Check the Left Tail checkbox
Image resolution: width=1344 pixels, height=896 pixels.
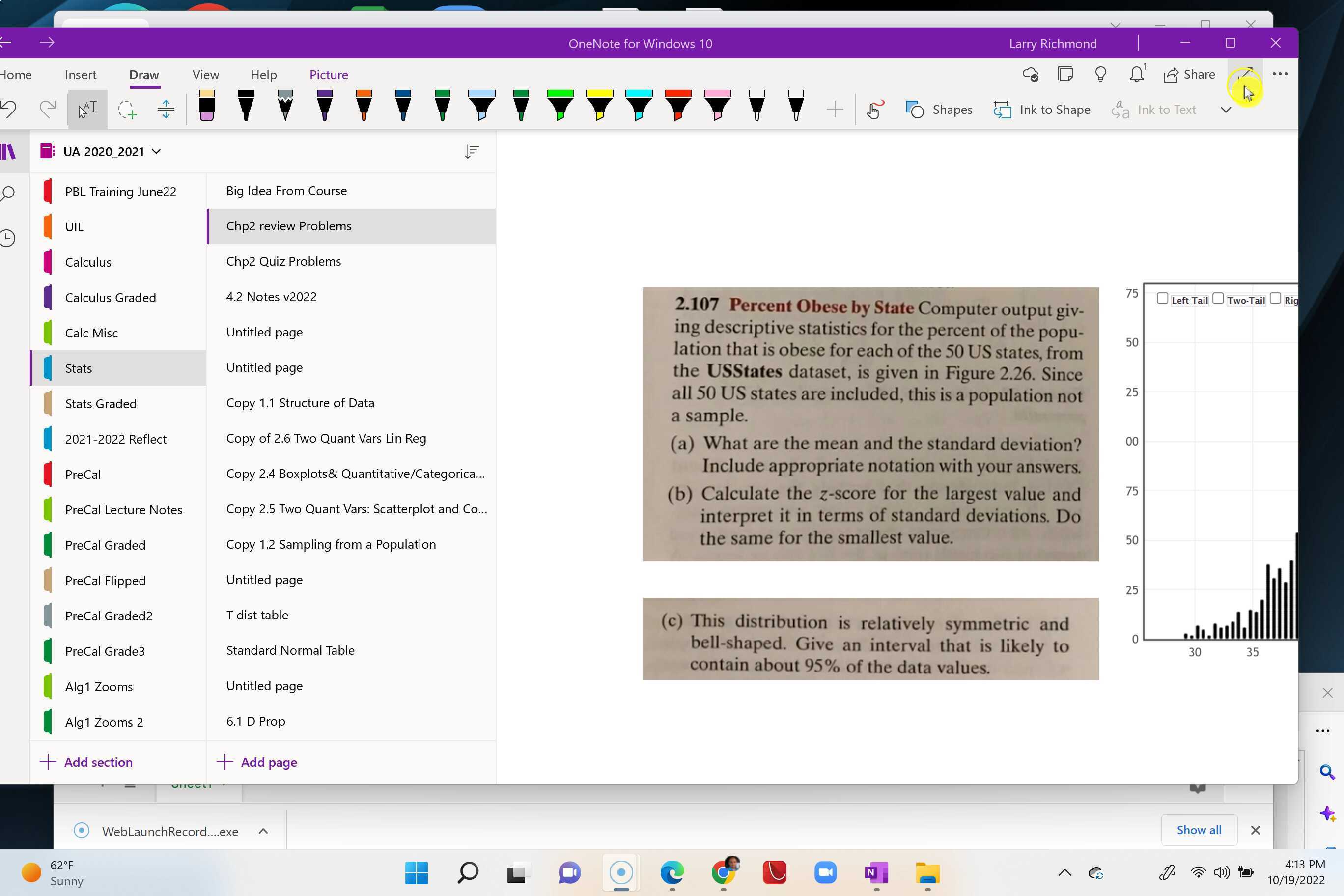[1162, 298]
